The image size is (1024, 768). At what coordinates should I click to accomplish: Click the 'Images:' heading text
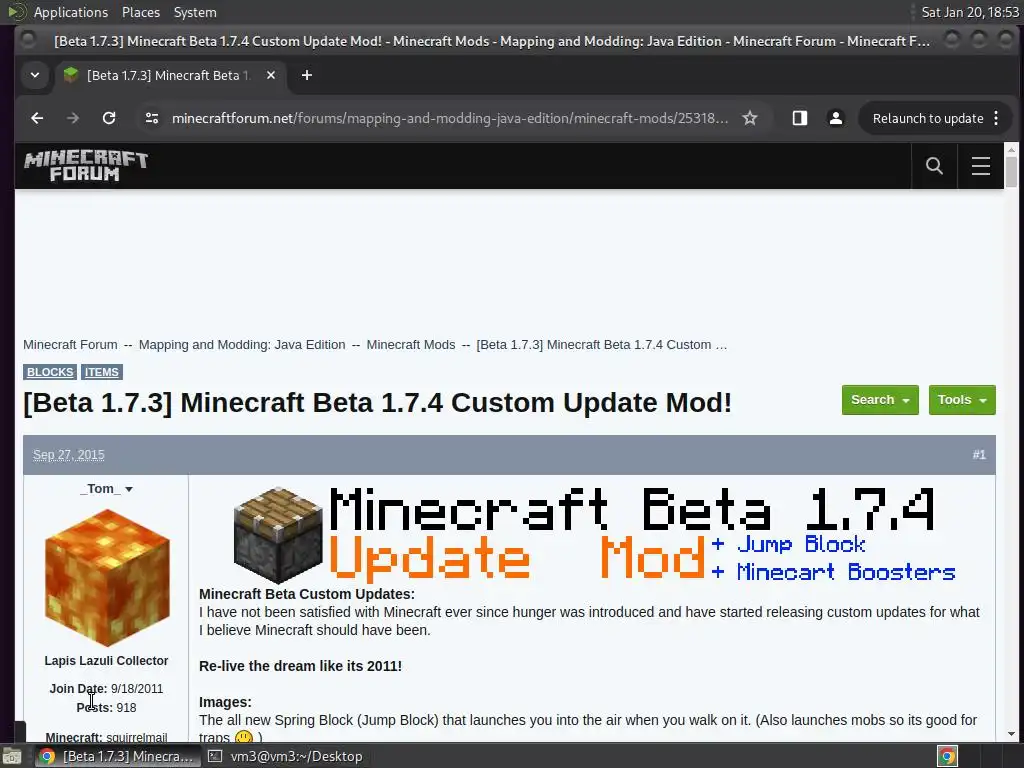tap(225, 702)
